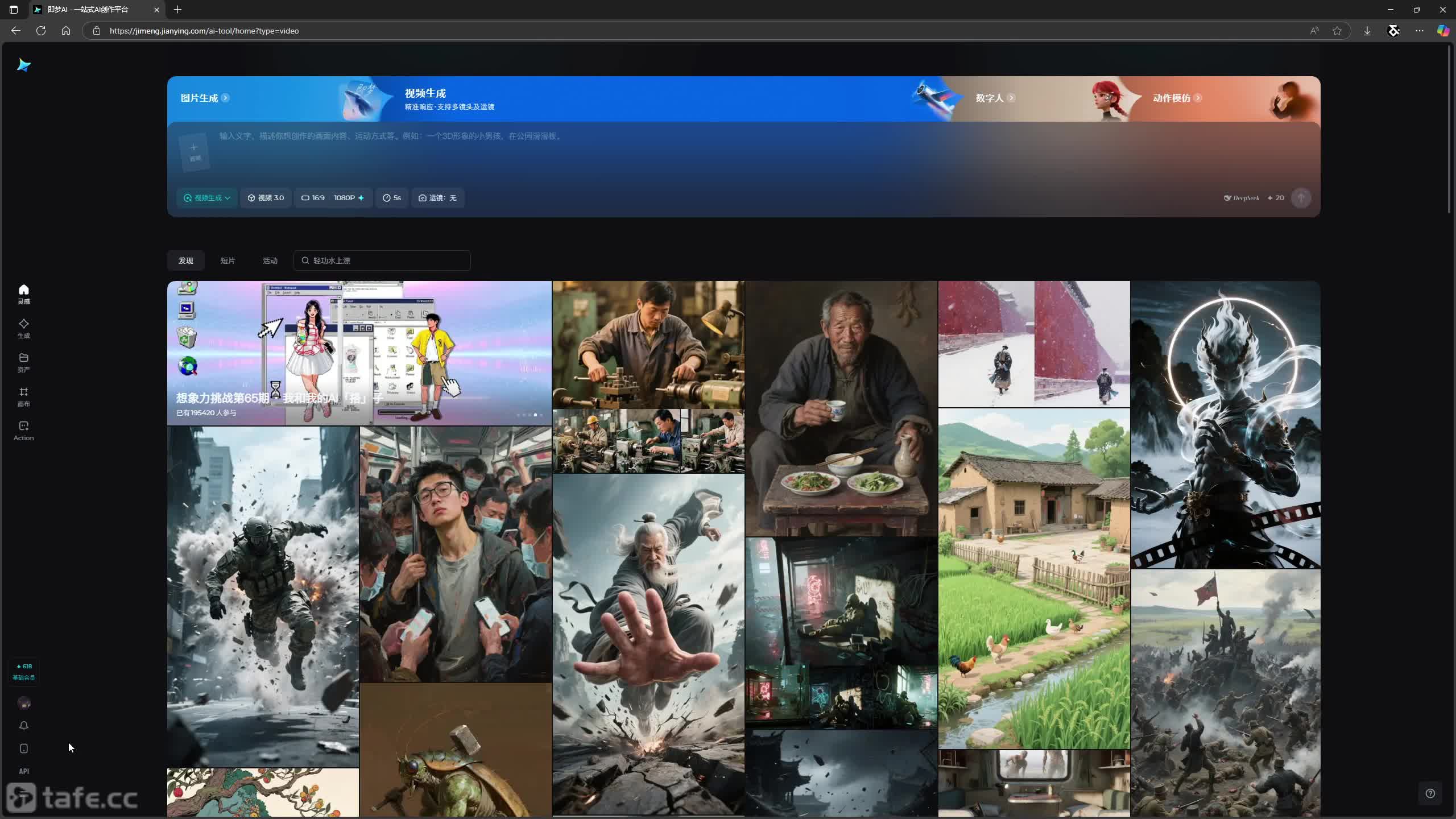Open the 5s duration selector
1456x819 pixels.
[392, 198]
